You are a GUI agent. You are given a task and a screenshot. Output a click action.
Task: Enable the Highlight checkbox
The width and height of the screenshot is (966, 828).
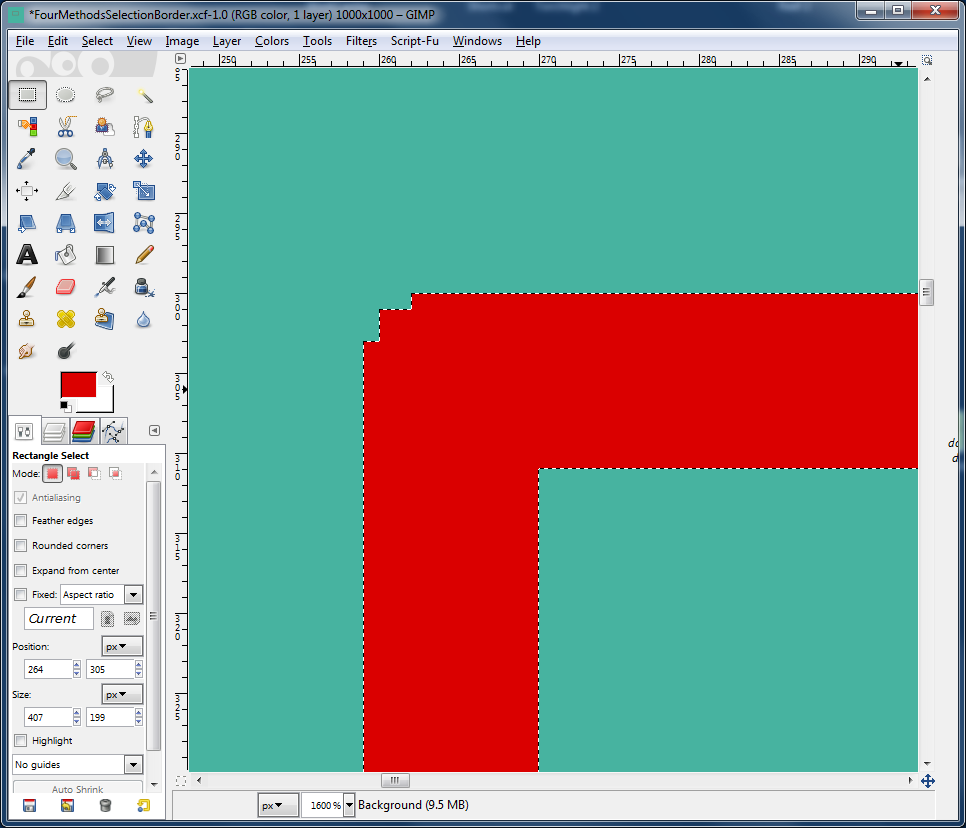click(21, 741)
